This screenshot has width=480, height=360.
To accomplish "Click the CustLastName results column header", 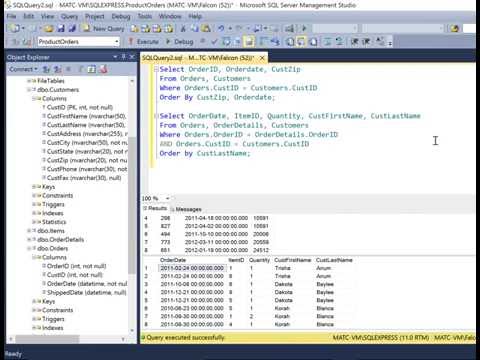I will click(x=334, y=260).
